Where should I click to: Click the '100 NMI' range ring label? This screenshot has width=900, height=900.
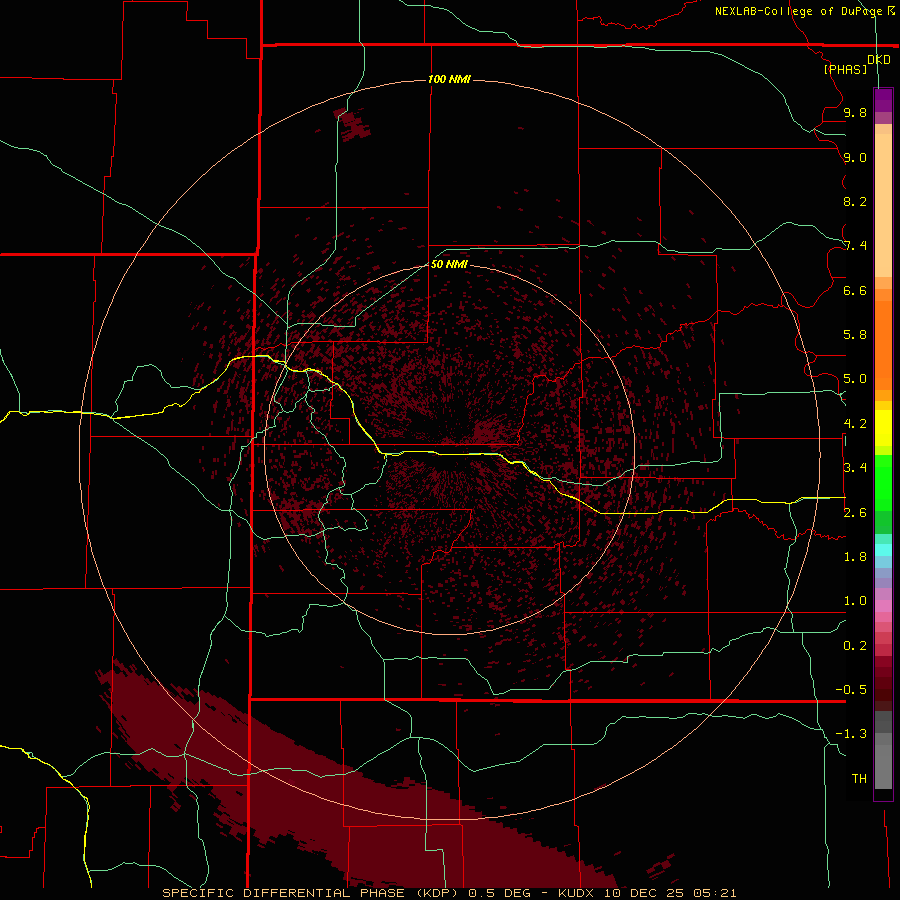tap(449, 79)
